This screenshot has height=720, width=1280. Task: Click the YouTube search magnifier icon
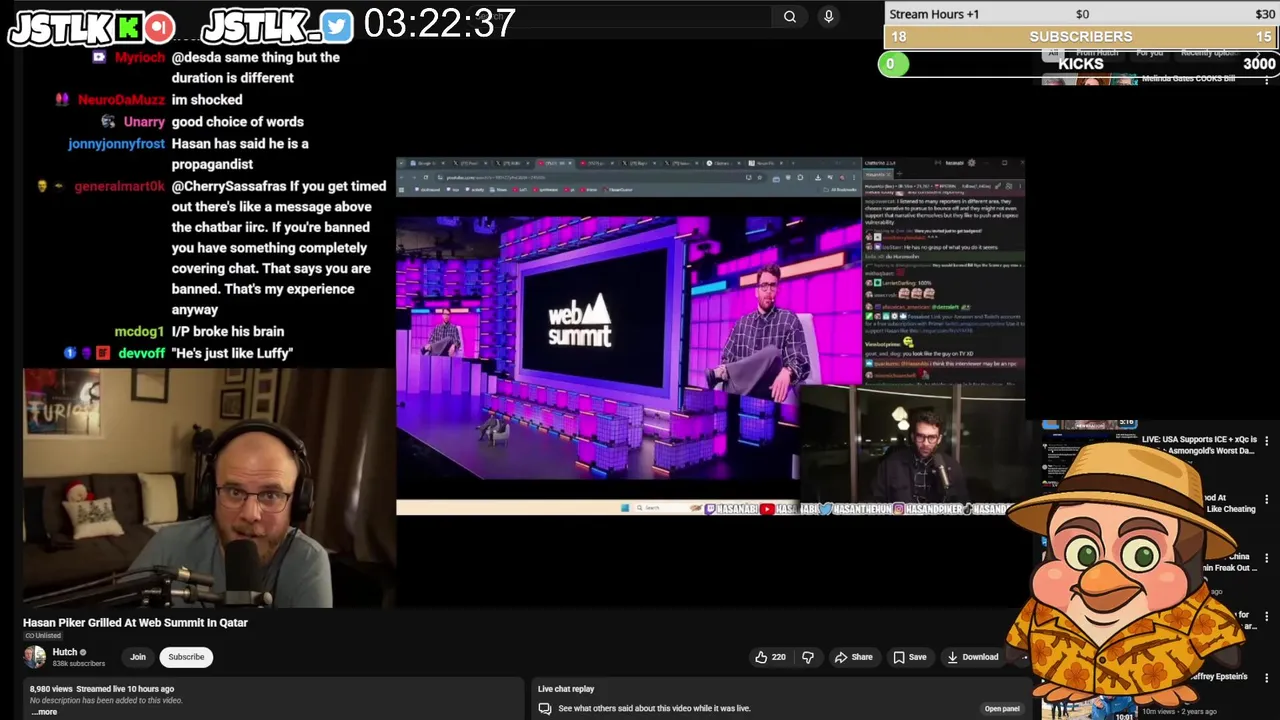click(790, 16)
